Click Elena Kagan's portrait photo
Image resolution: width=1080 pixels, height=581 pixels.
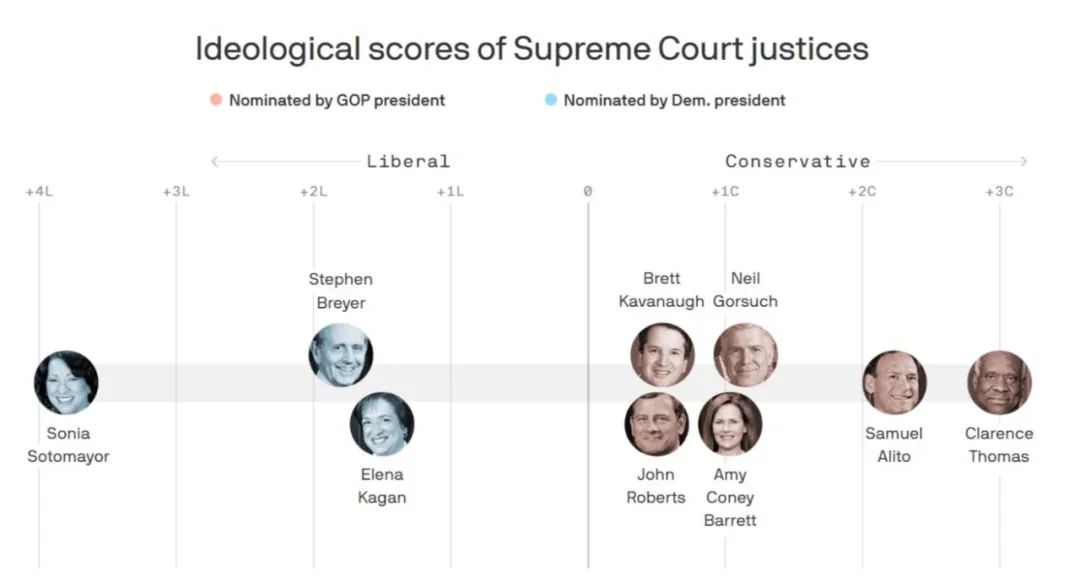pyautogui.click(x=382, y=424)
